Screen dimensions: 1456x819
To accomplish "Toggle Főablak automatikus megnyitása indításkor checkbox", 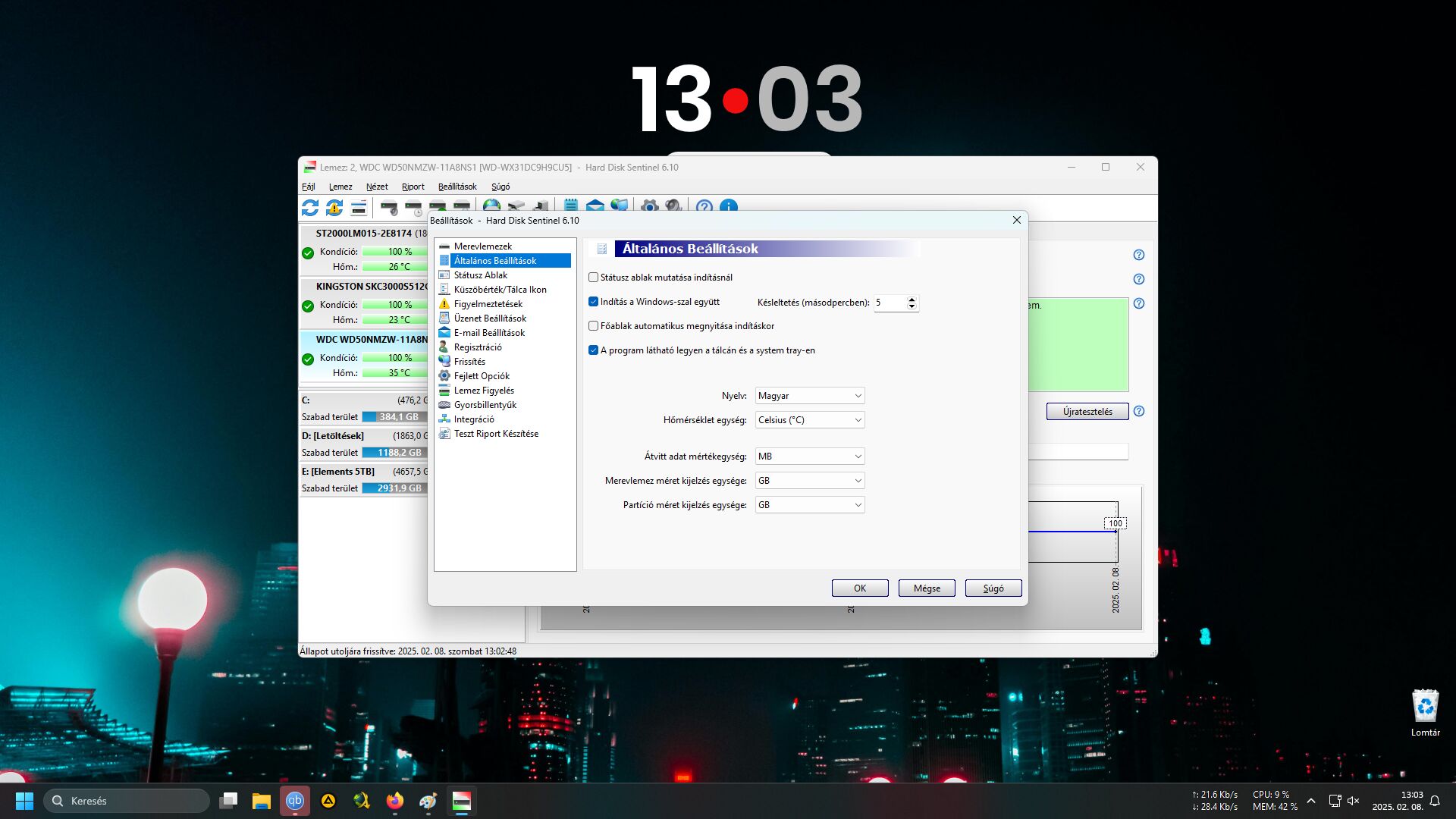I will pos(594,326).
